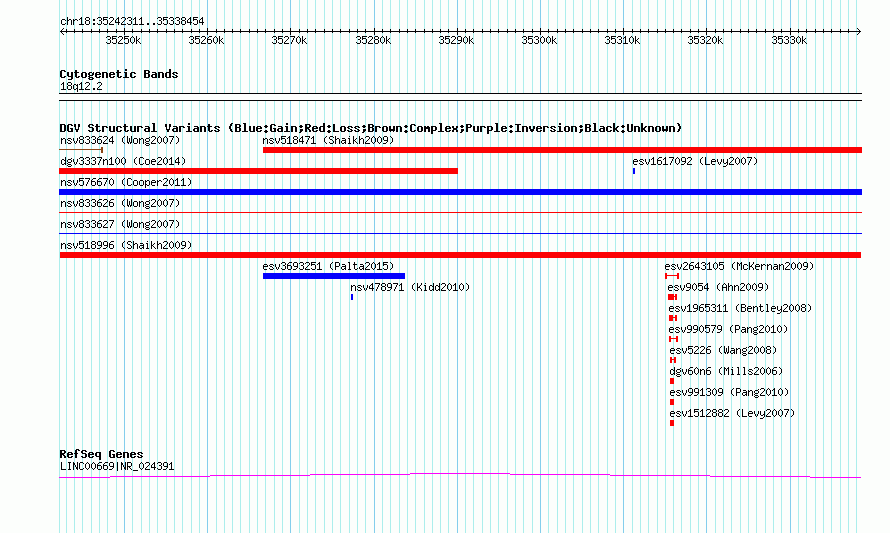Click the 35270k ruler tick label
The image size is (890, 533).
289,40
